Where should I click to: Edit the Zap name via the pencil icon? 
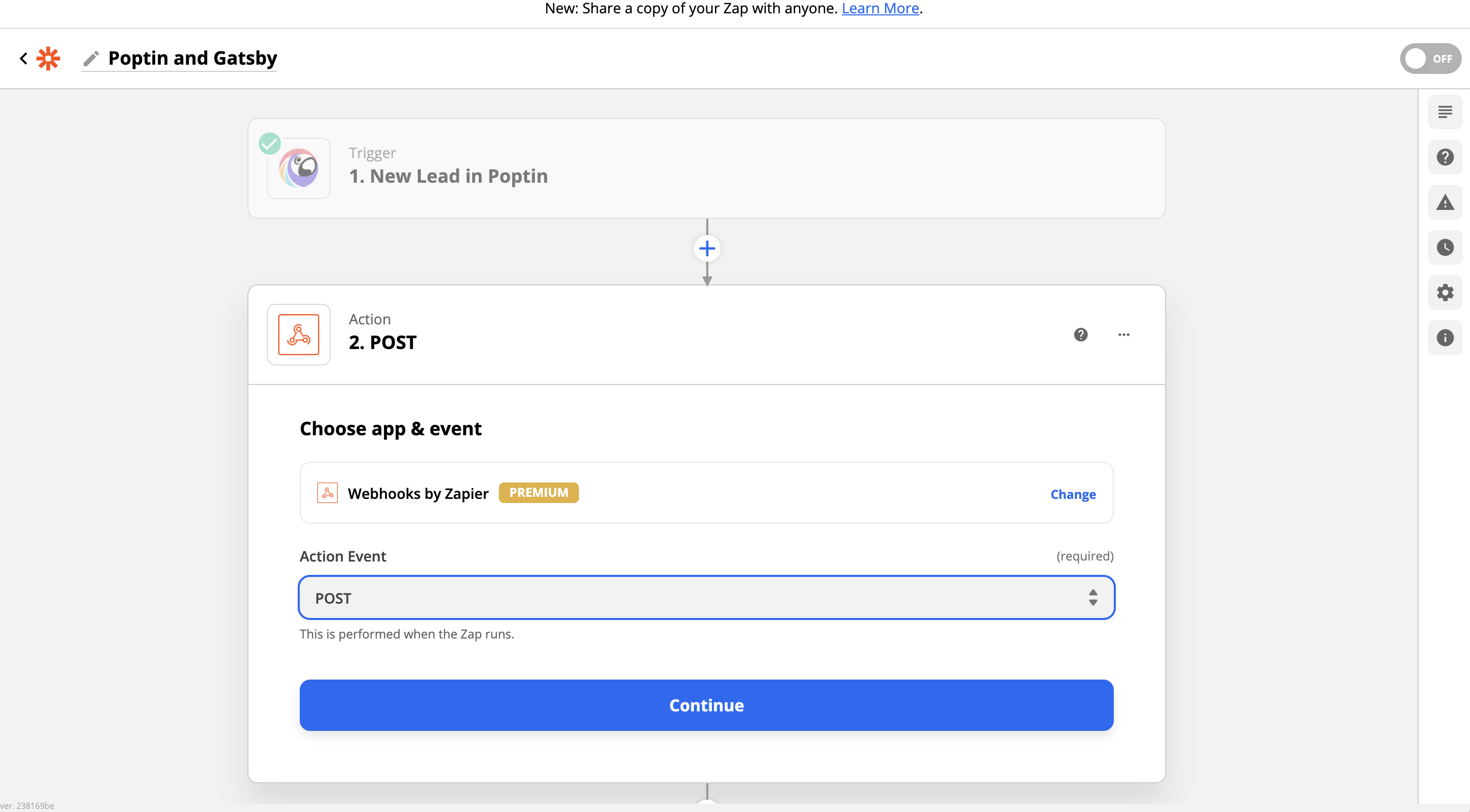(x=91, y=58)
